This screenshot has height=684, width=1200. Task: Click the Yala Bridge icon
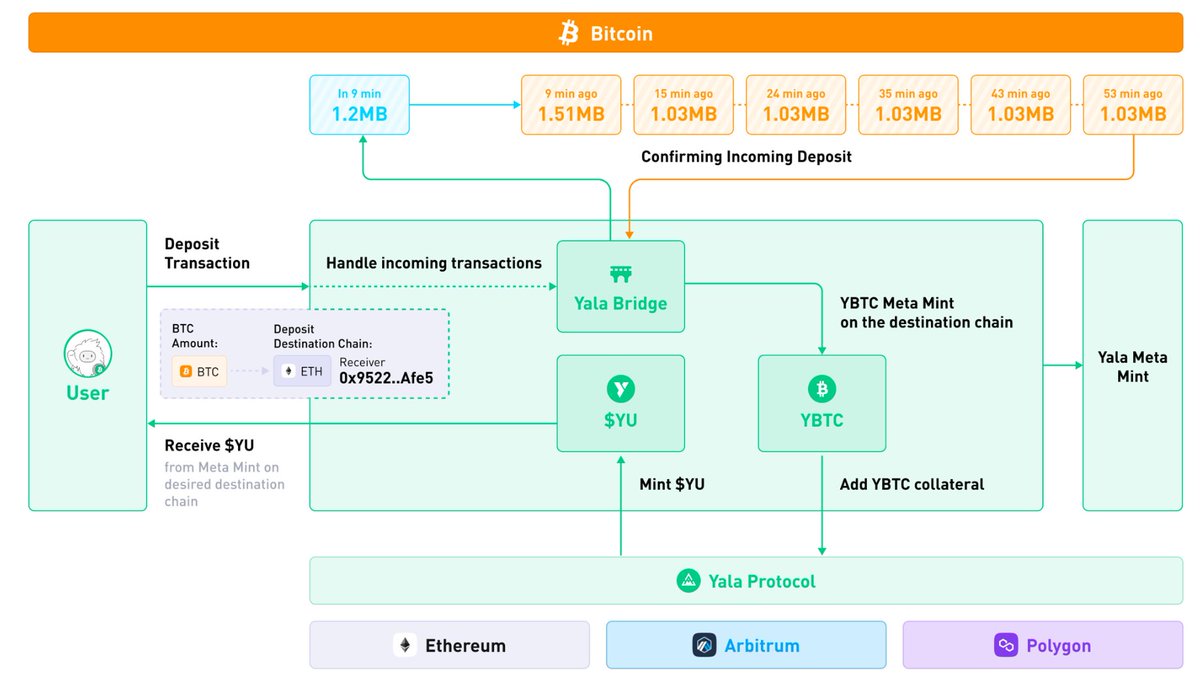[620, 273]
